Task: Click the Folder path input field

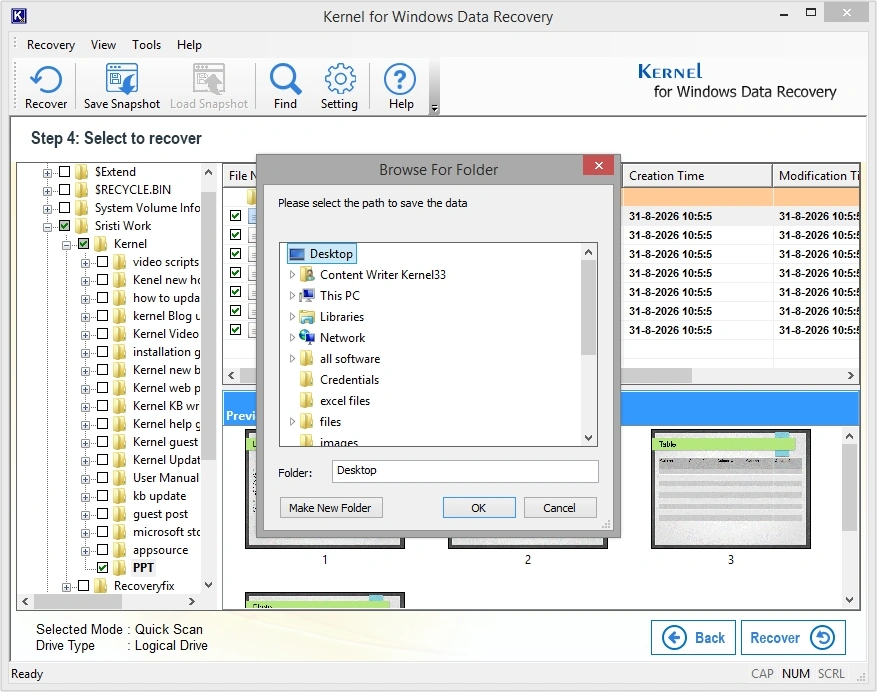Action: (465, 471)
